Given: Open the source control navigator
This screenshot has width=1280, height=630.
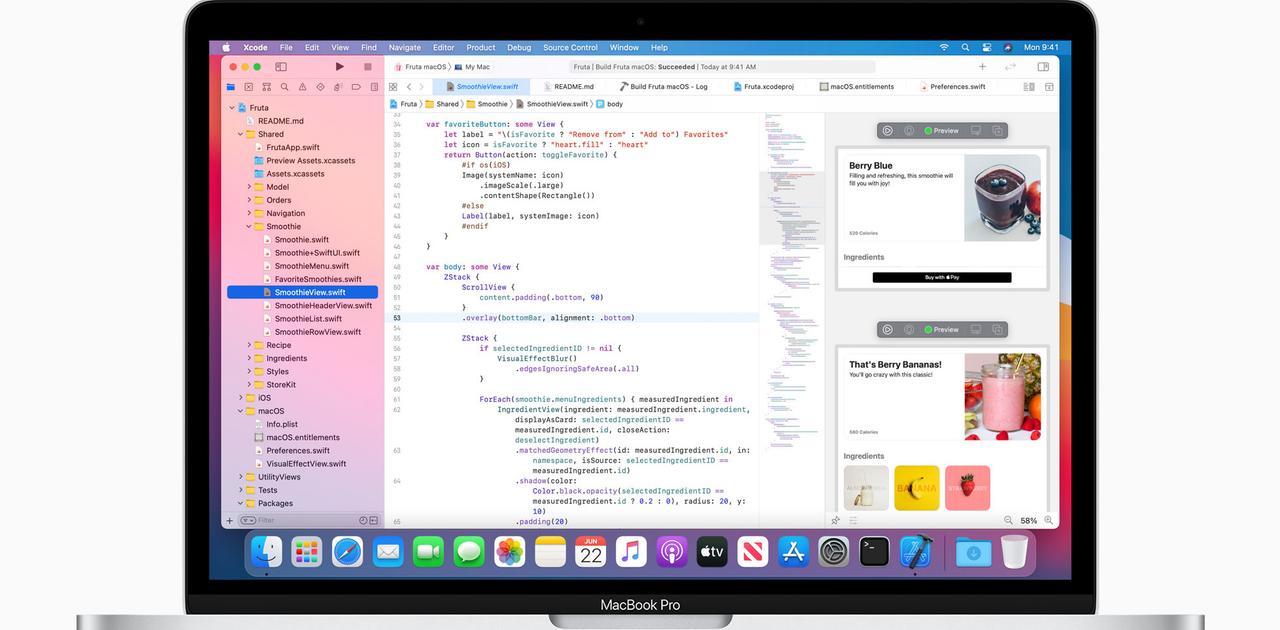Looking at the screenshot, I should point(249,87).
